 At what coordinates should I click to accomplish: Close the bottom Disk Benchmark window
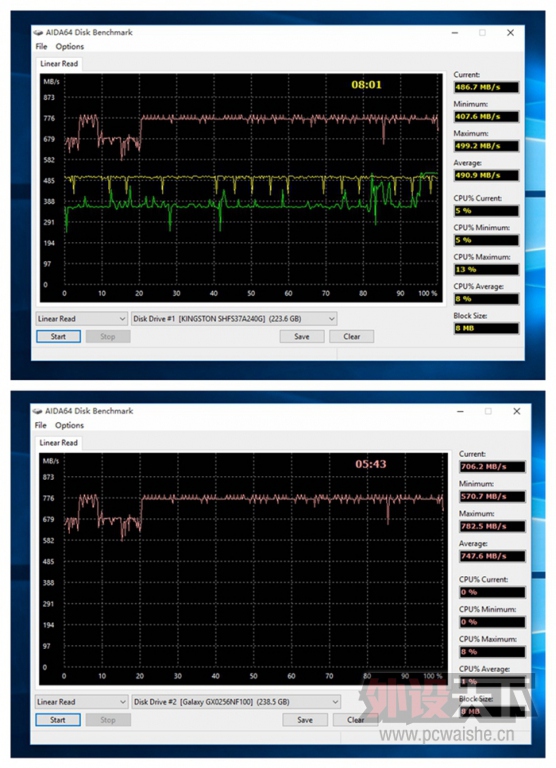[x=517, y=411]
